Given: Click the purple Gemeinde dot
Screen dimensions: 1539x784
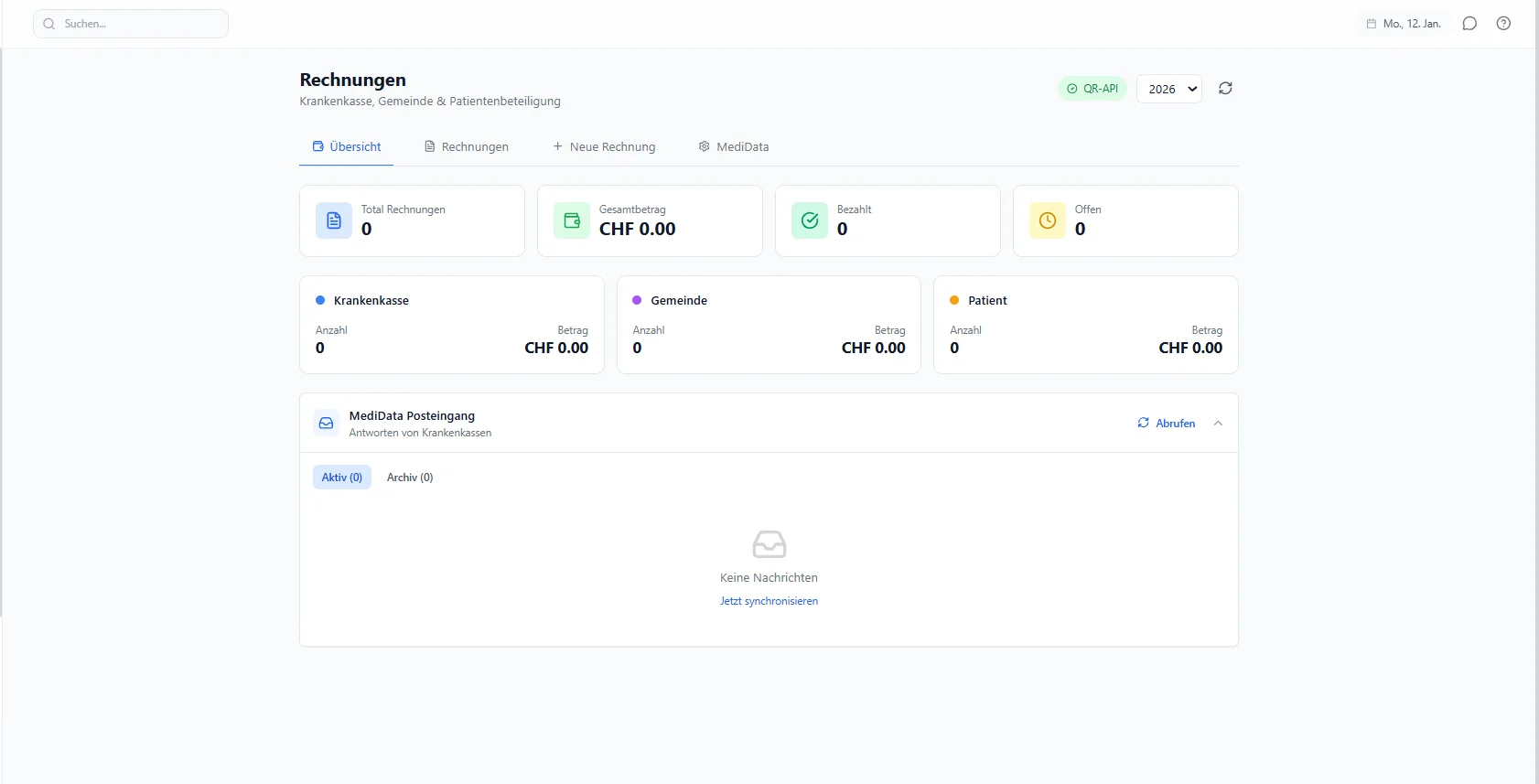Looking at the screenshot, I should click(637, 300).
